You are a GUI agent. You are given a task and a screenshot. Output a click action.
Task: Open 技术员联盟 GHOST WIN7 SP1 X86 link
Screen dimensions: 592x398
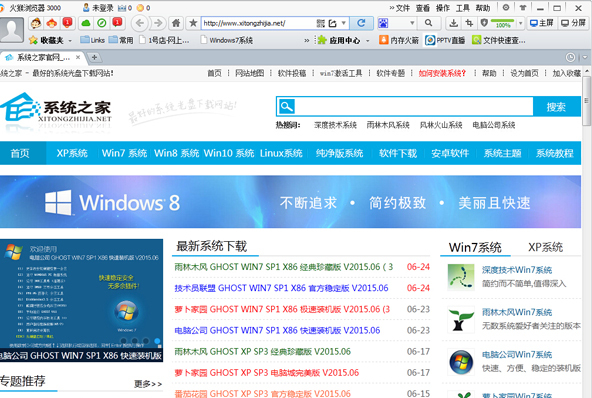pos(281,288)
